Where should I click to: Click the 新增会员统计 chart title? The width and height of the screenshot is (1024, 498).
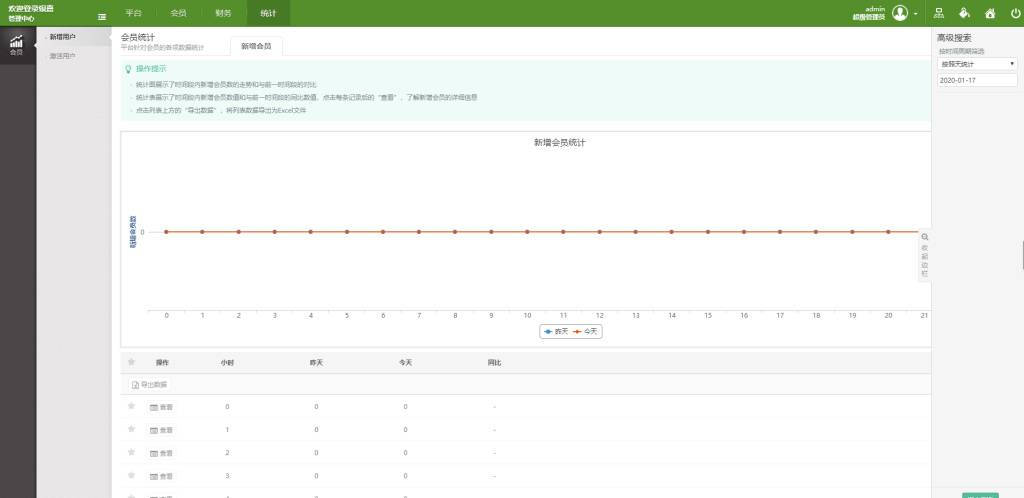560,142
